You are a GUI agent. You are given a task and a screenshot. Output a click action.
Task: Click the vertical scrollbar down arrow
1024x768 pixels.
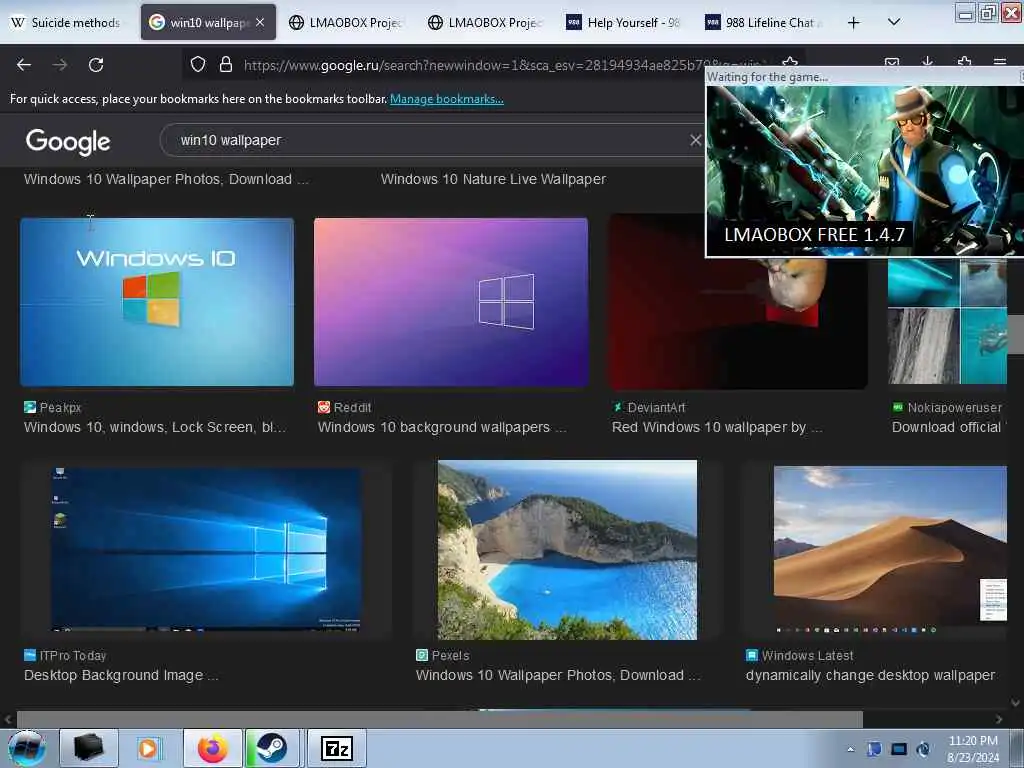[x=1016, y=703]
